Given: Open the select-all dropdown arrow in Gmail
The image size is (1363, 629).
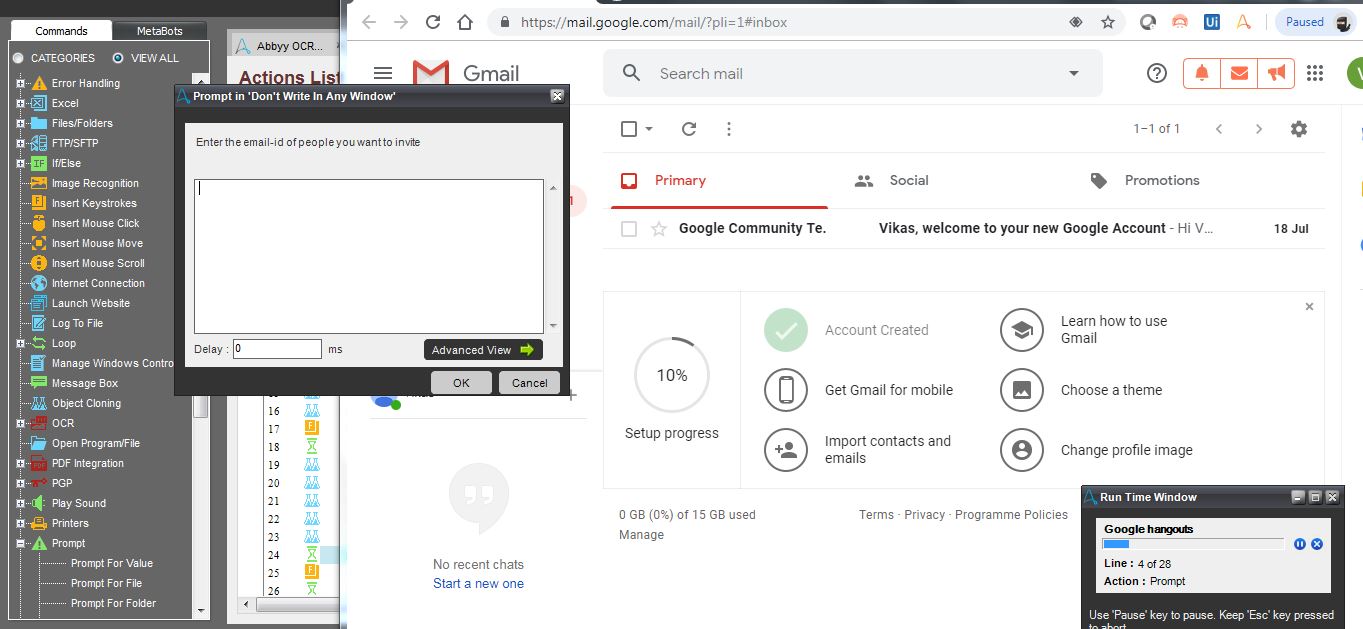Looking at the screenshot, I should click(x=649, y=129).
